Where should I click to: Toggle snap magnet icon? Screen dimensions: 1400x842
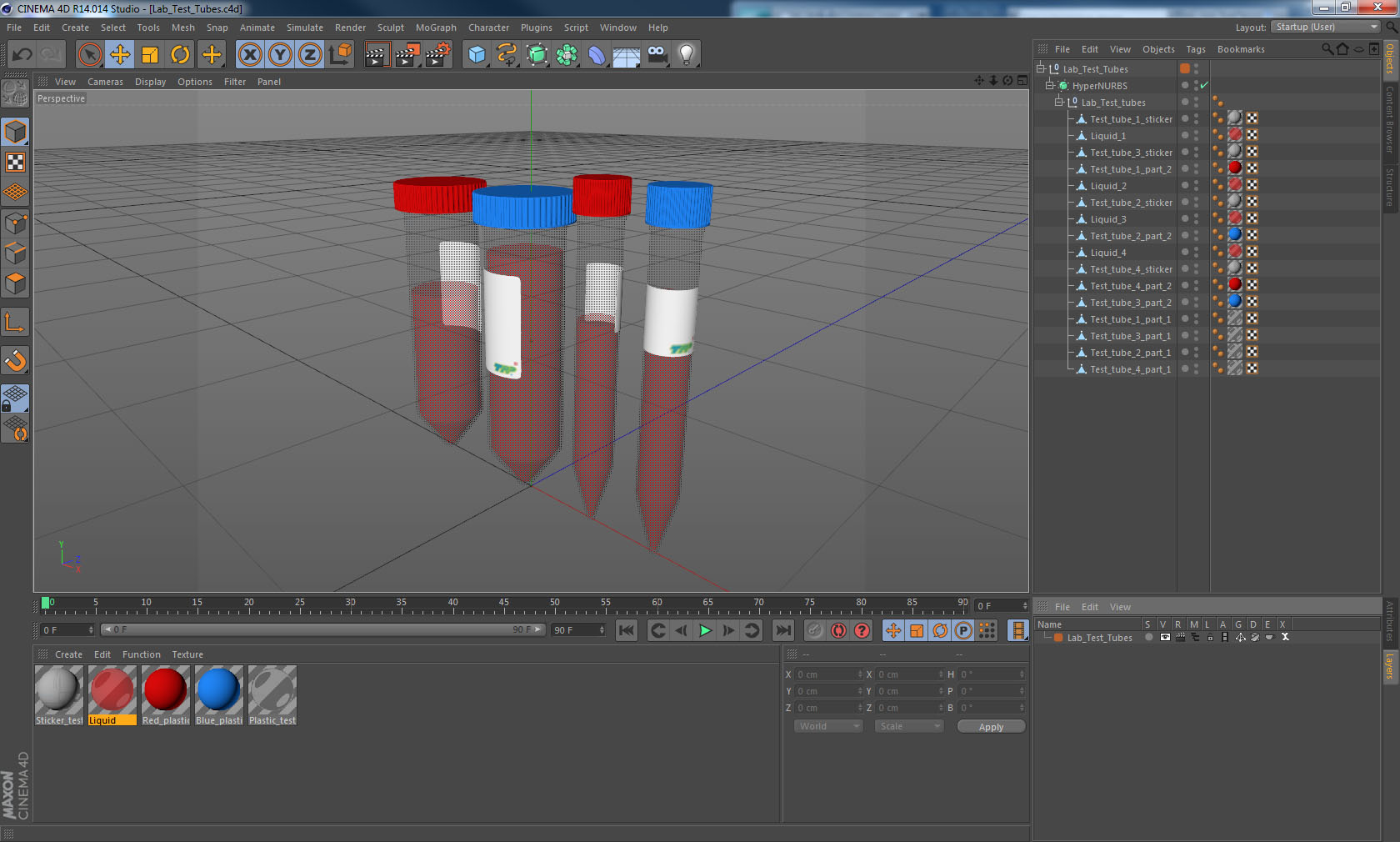pyautogui.click(x=15, y=360)
